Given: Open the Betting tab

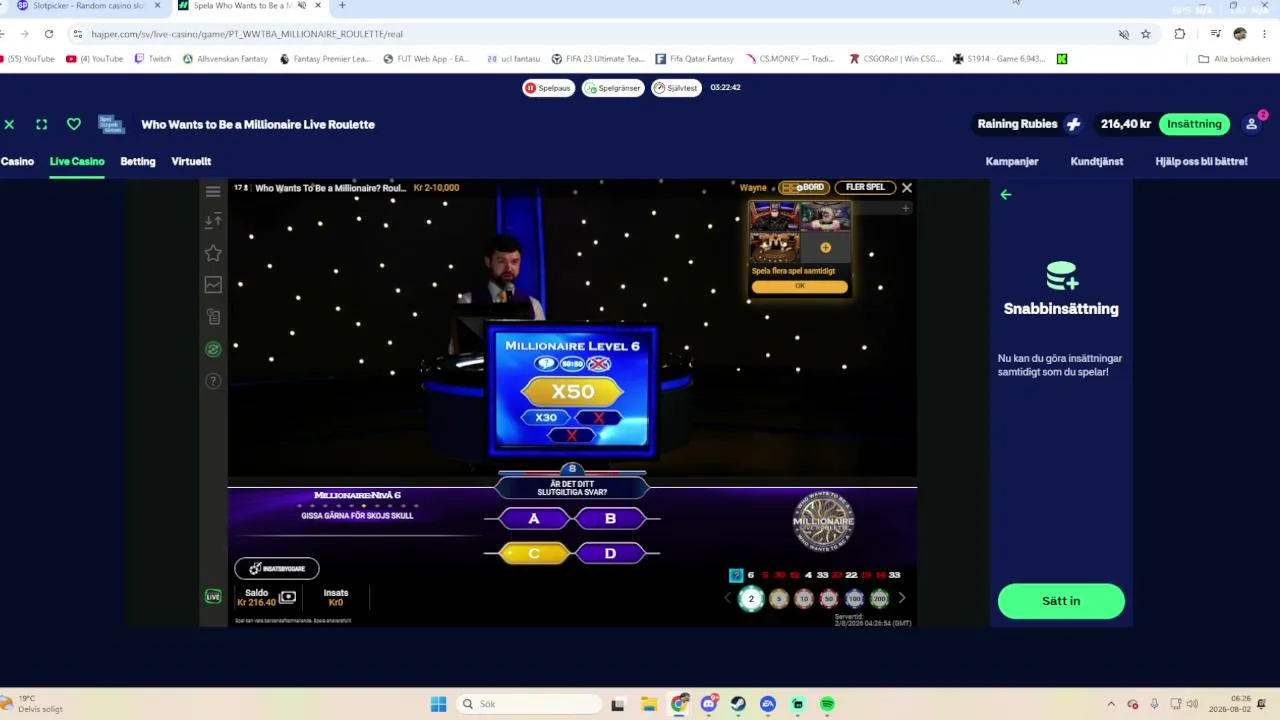Looking at the screenshot, I should pyautogui.click(x=138, y=161).
